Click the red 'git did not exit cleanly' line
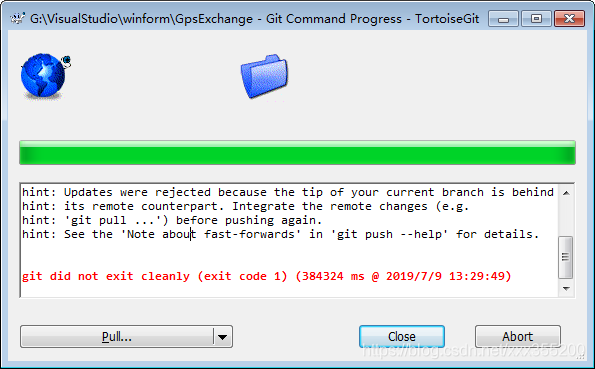Image resolution: width=595 pixels, height=369 pixels. (266, 276)
